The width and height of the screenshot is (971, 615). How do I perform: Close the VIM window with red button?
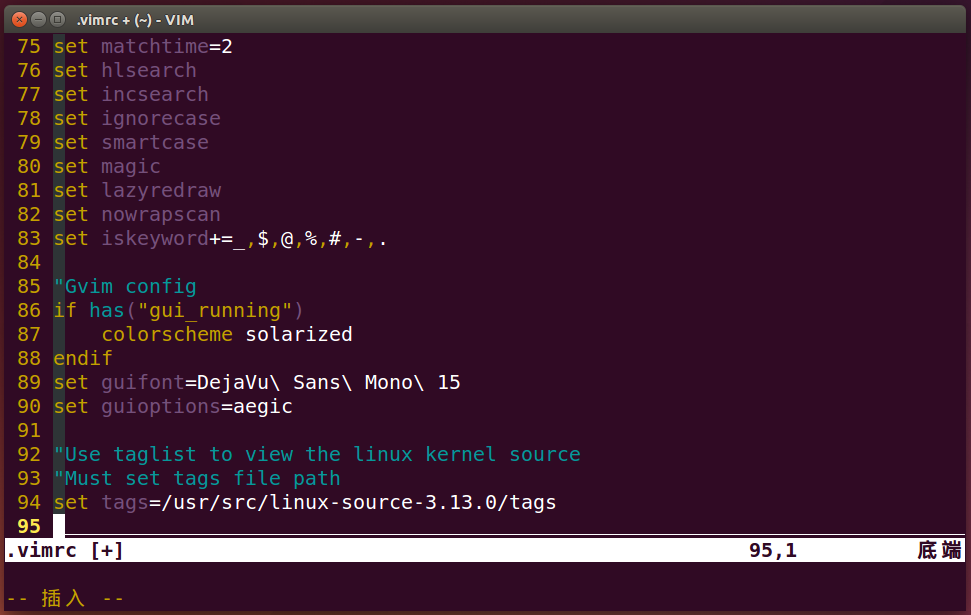click(19, 20)
